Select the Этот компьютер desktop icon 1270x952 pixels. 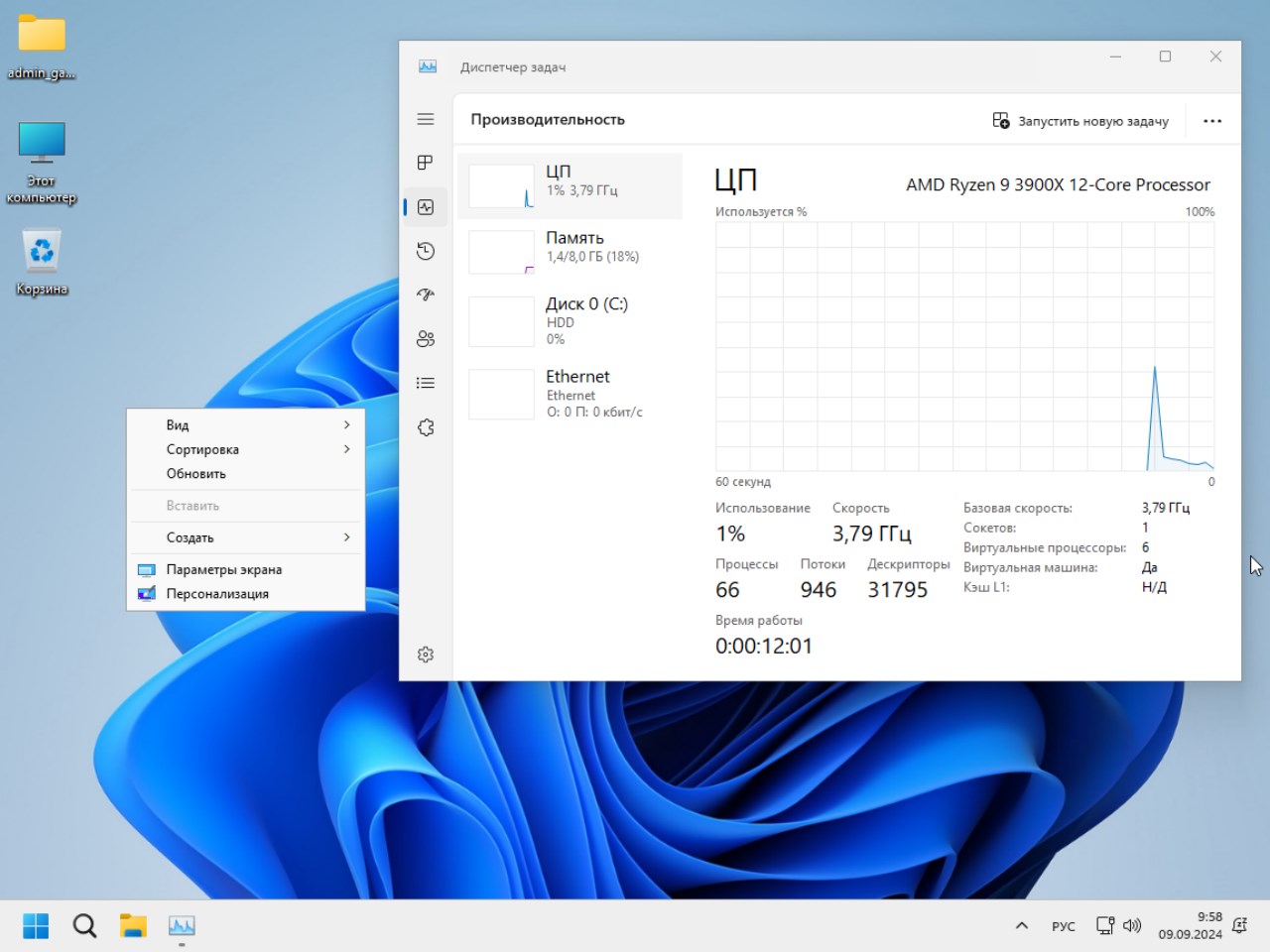coord(42,163)
